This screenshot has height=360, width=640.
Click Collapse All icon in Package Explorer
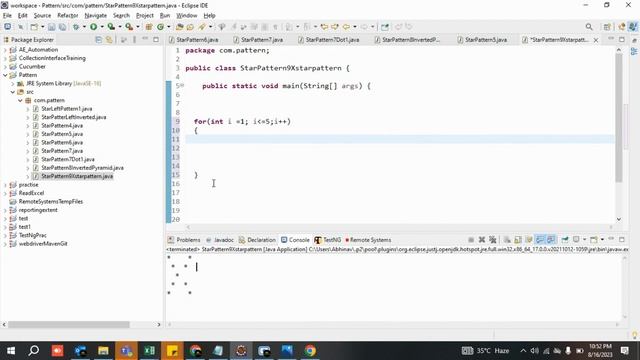99,40
